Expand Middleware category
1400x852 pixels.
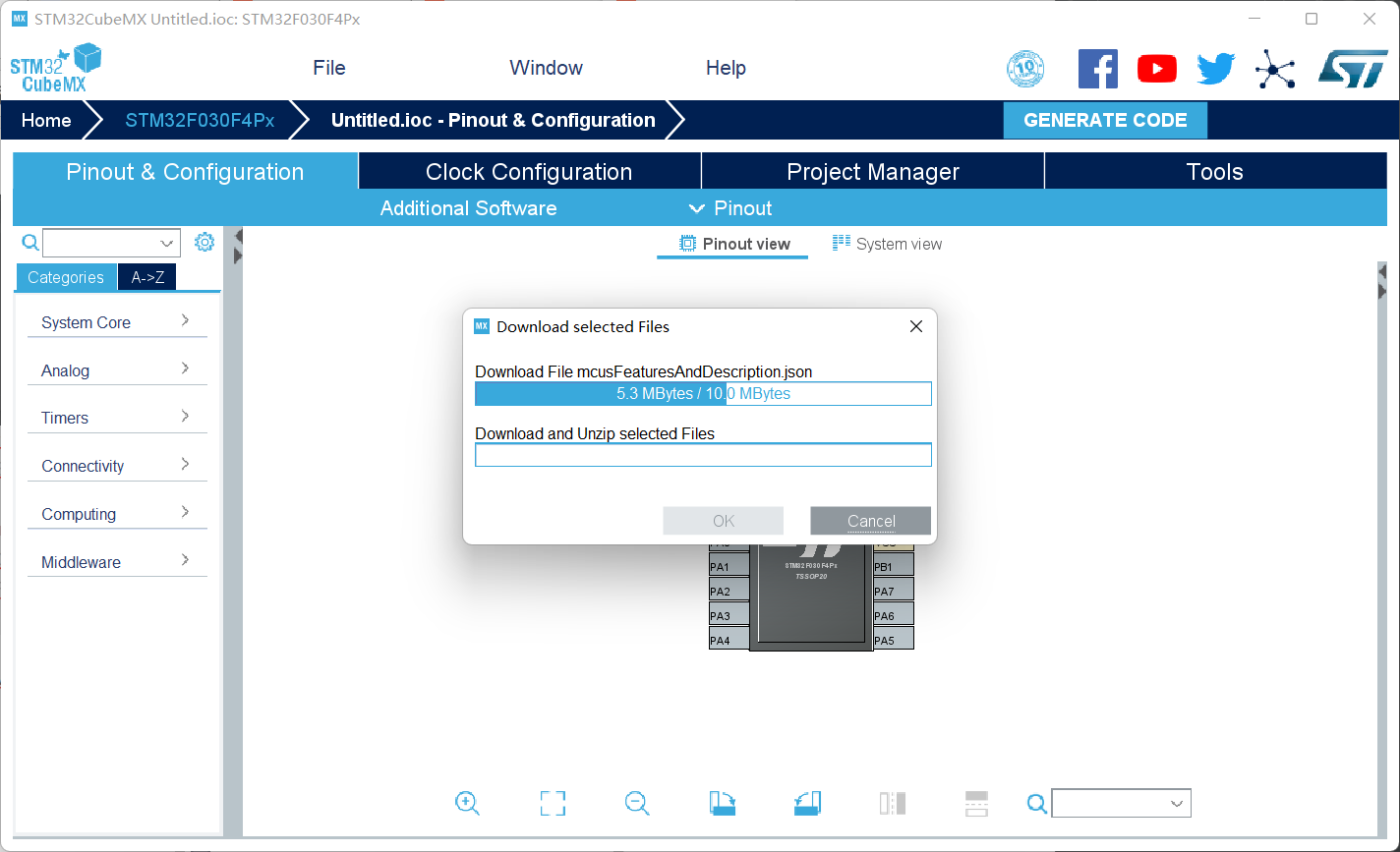[x=117, y=562]
